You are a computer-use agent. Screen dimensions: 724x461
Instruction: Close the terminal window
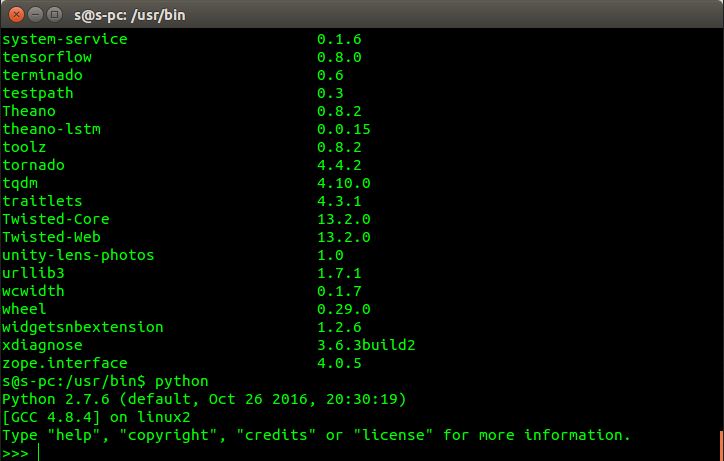[16, 15]
